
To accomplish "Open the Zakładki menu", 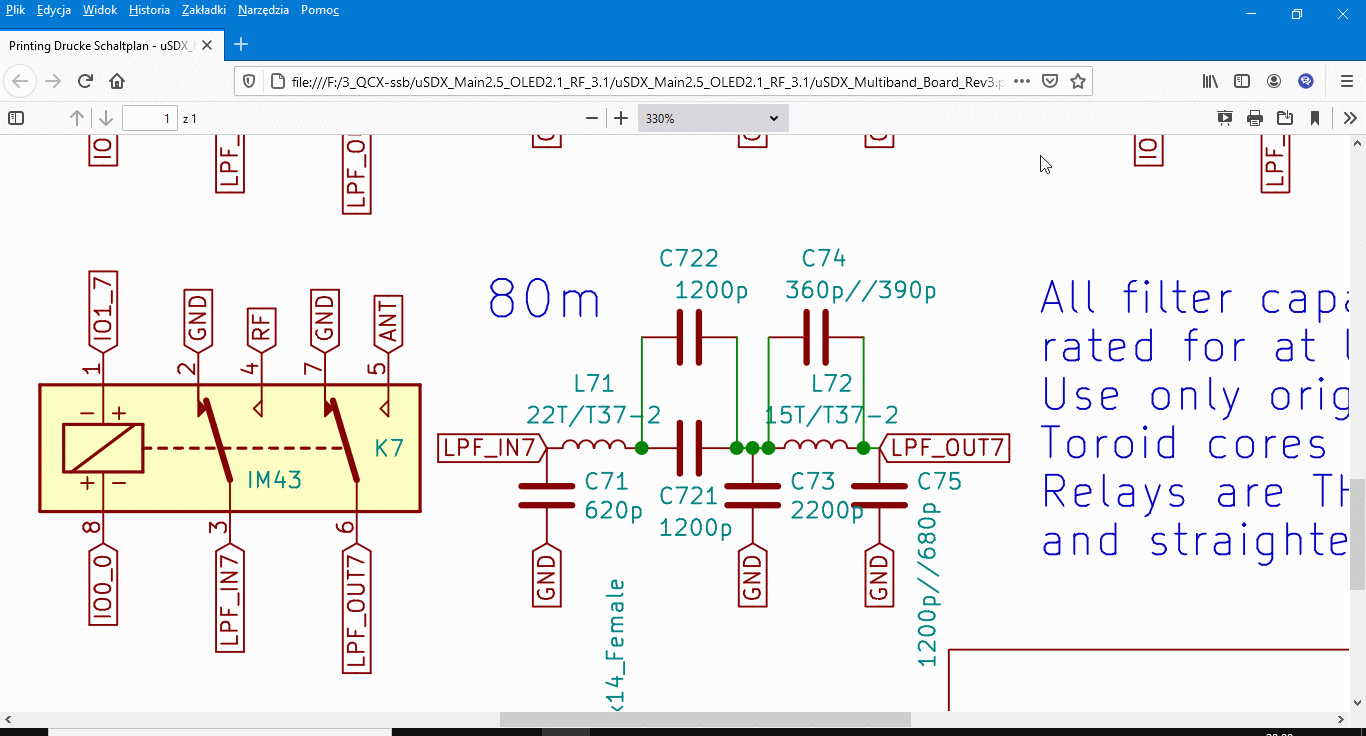I will pyautogui.click(x=203, y=10).
